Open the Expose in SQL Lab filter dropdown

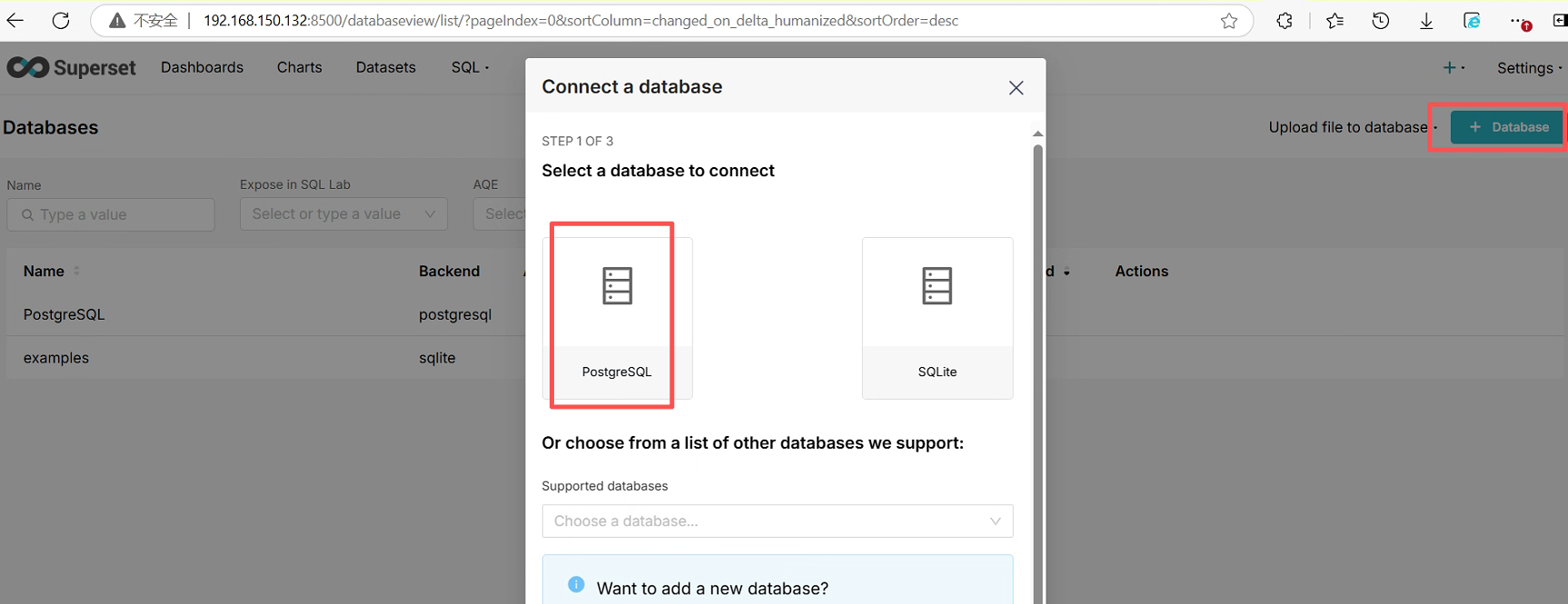(343, 213)
